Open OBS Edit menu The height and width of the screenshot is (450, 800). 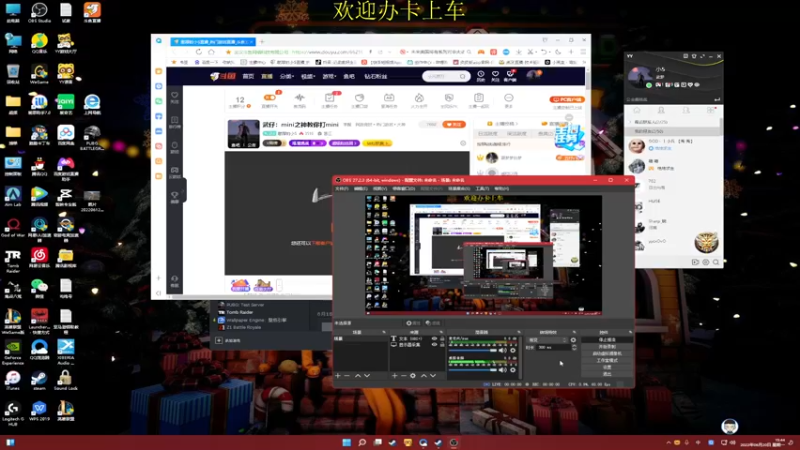coord(361,189)
